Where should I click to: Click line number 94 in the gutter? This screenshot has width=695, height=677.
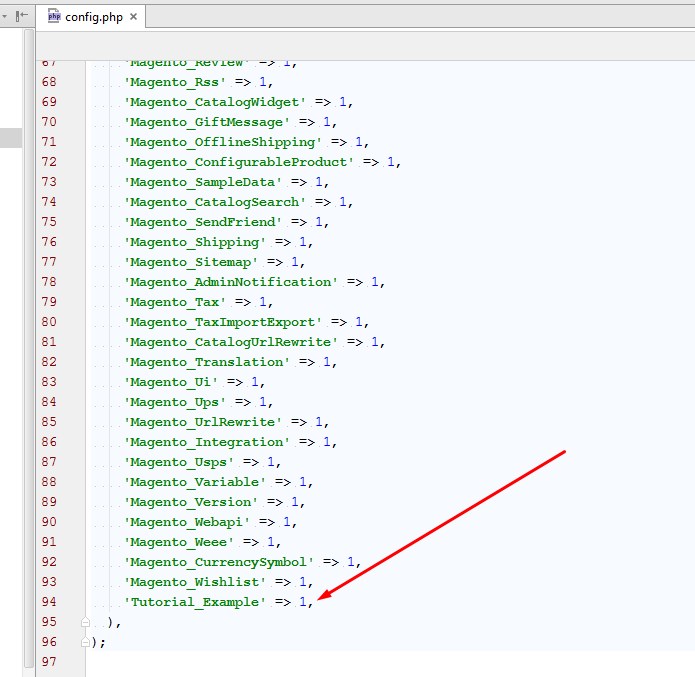click(49, 602)
